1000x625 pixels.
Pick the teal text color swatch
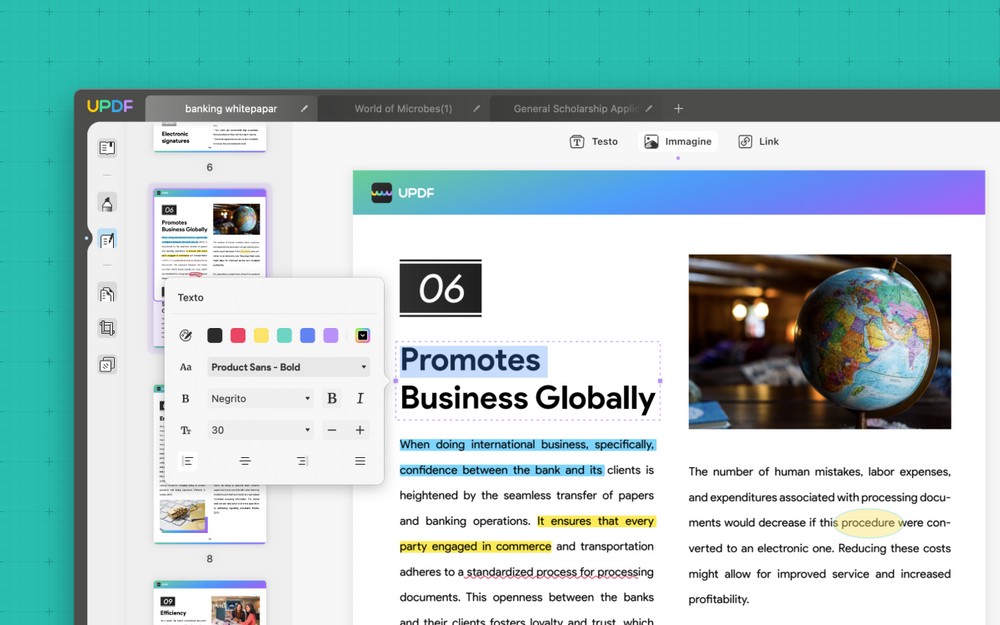284,335
